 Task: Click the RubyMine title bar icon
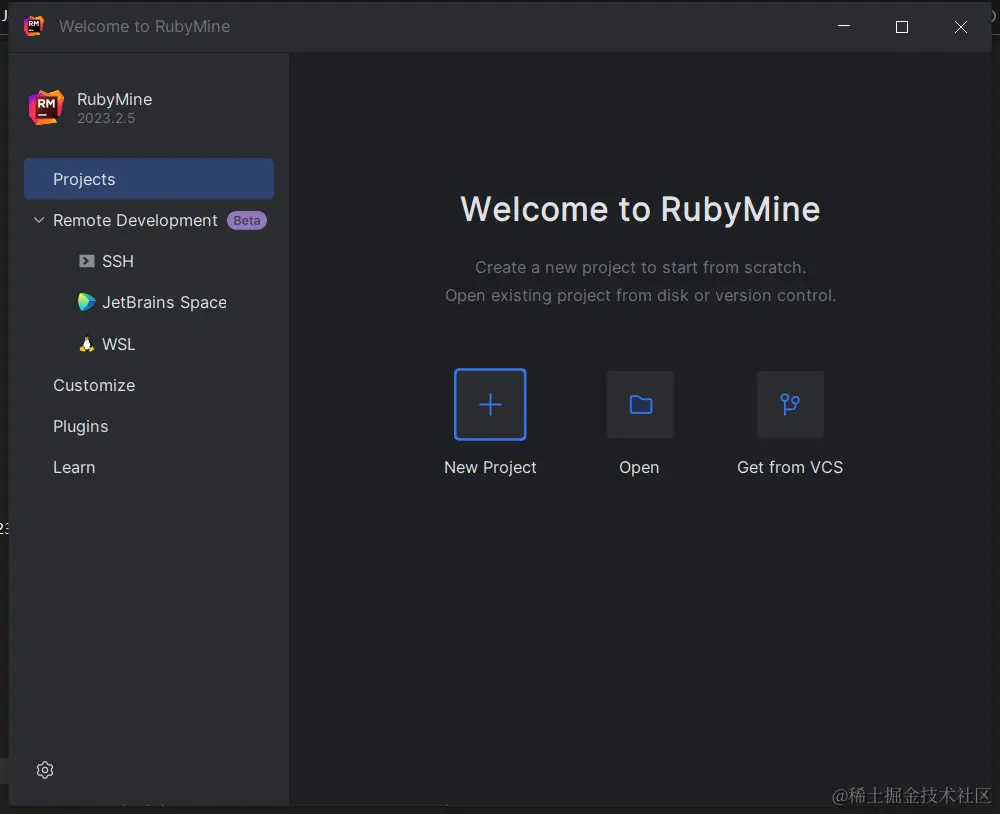(34, 26)
